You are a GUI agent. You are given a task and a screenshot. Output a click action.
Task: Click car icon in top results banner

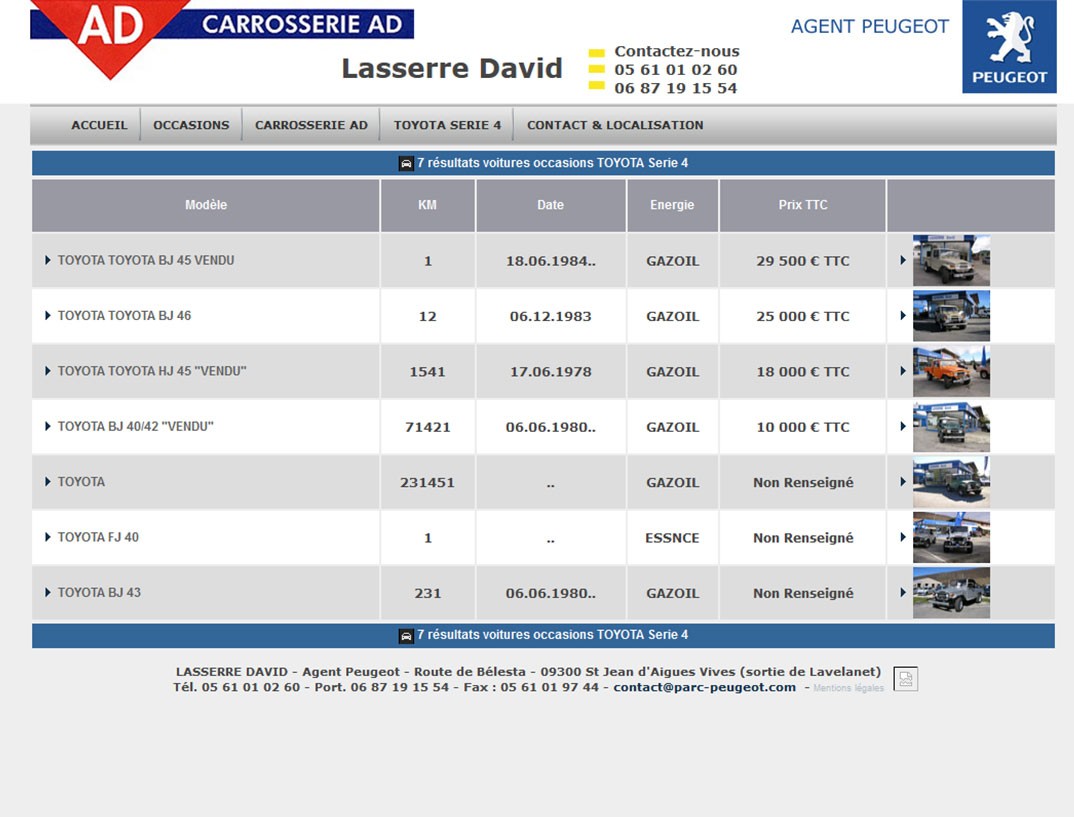coord(406,163)
